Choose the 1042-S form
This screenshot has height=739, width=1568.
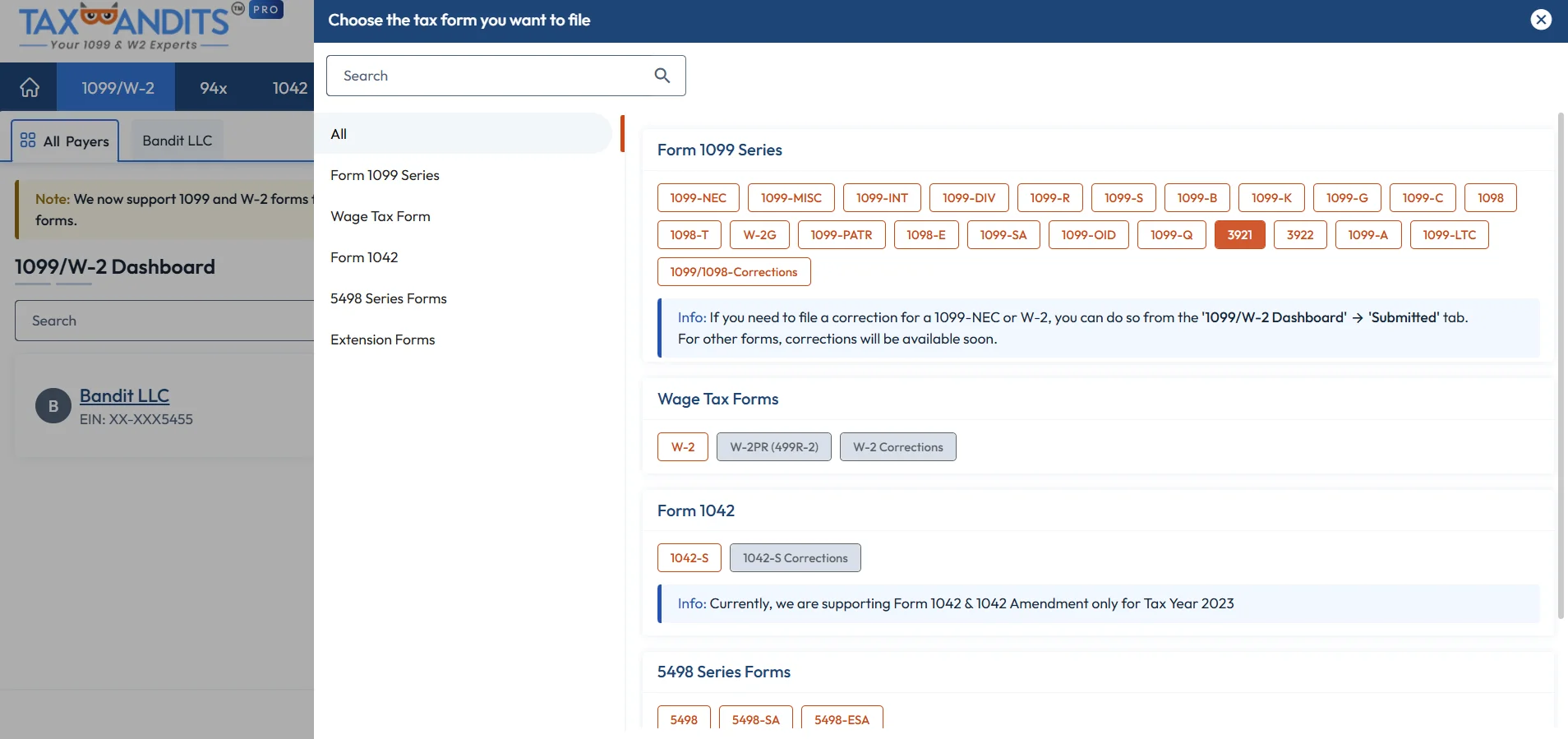click(x=689, y=558)
